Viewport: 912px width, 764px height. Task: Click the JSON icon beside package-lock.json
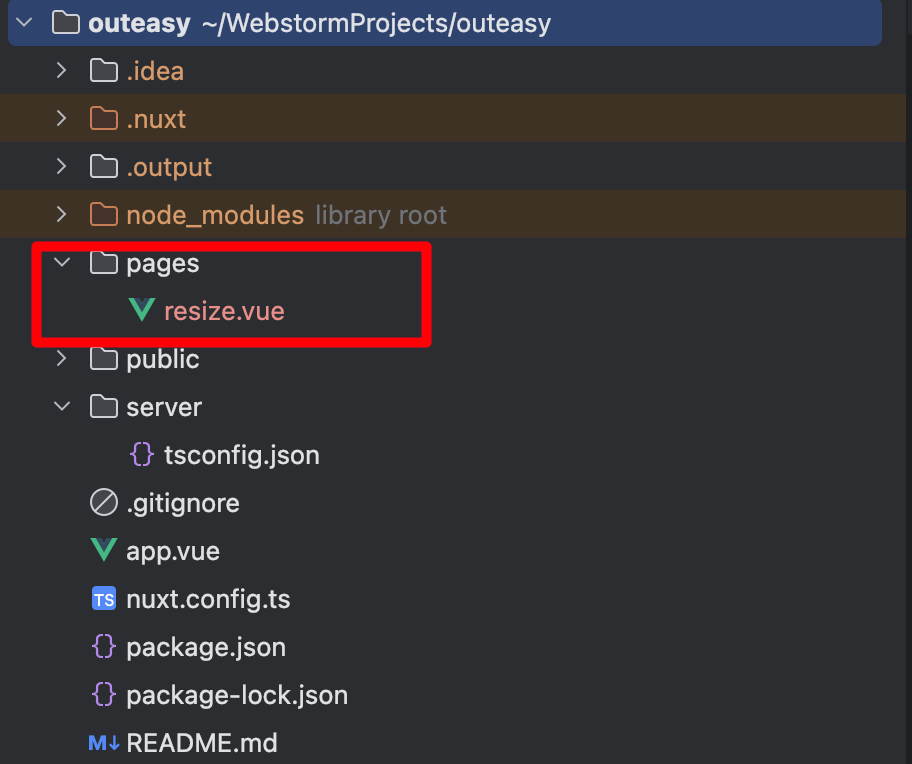click(104, 694)
